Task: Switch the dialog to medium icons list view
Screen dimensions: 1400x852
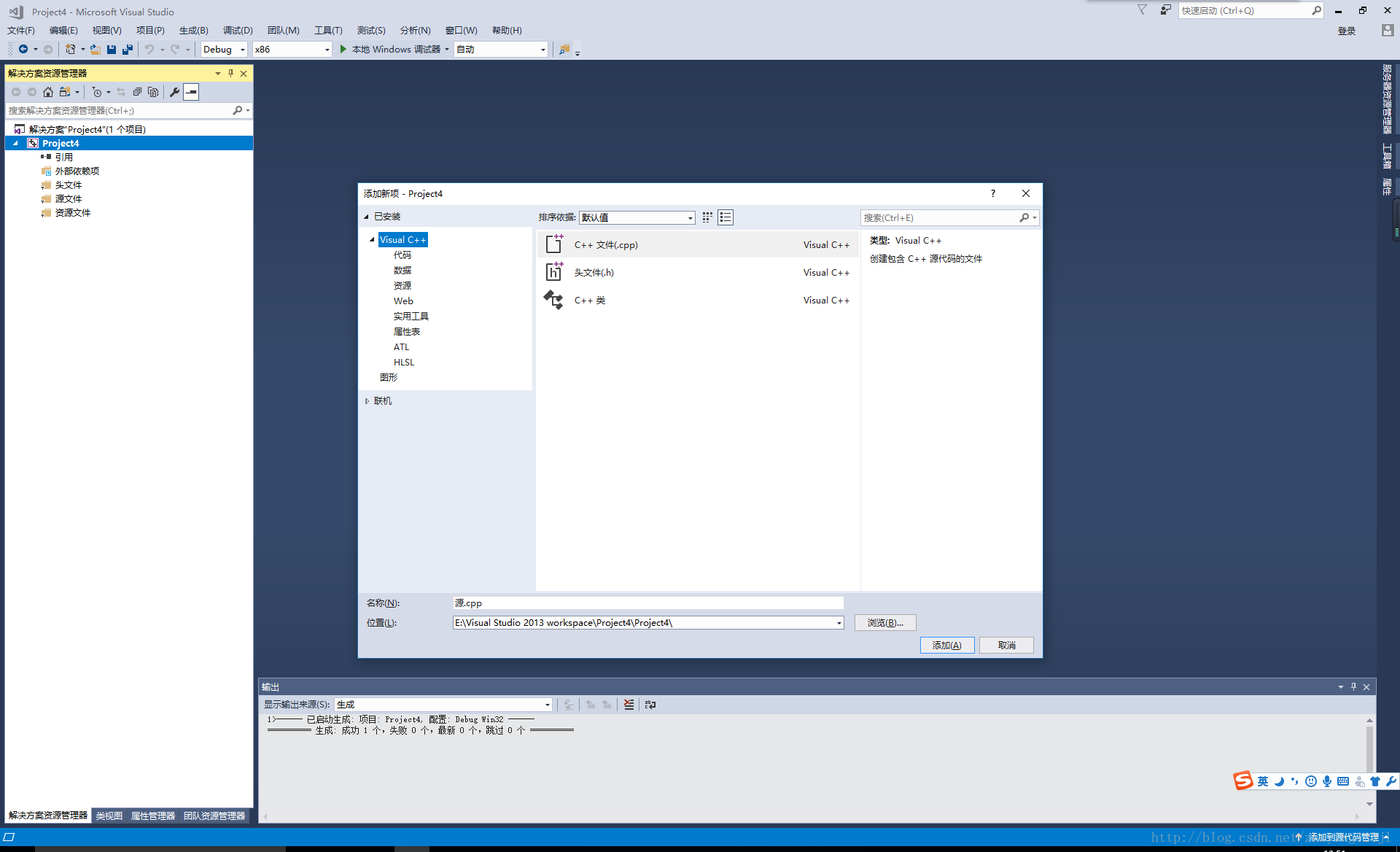Action: [x=726, y=217]
